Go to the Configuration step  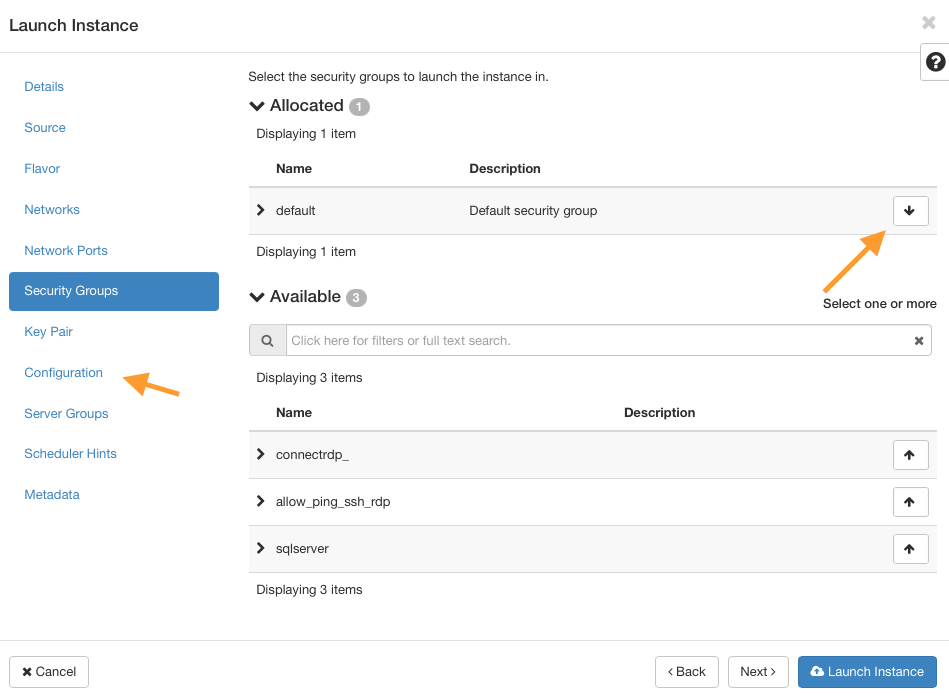(63, 373)
